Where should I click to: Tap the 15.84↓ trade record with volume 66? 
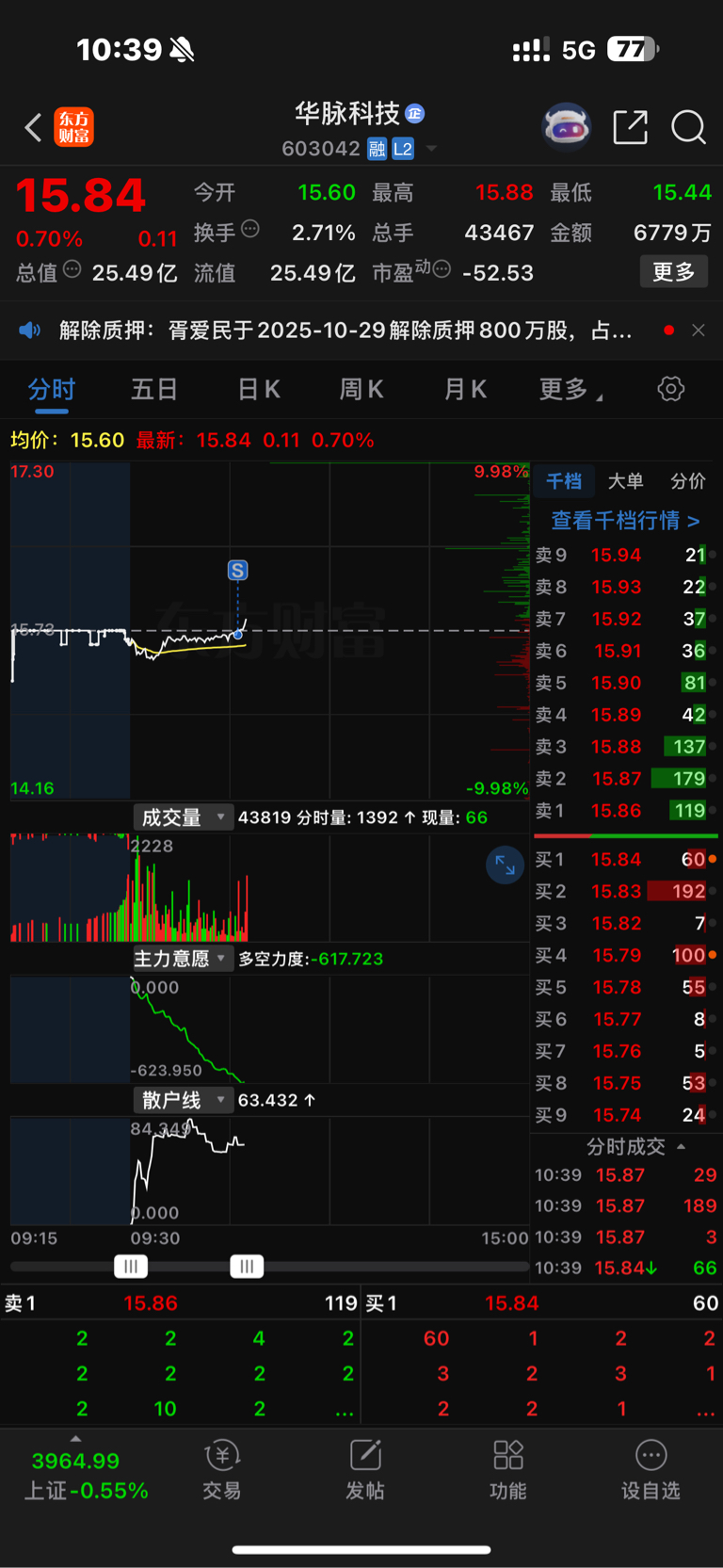point(626,1268)
